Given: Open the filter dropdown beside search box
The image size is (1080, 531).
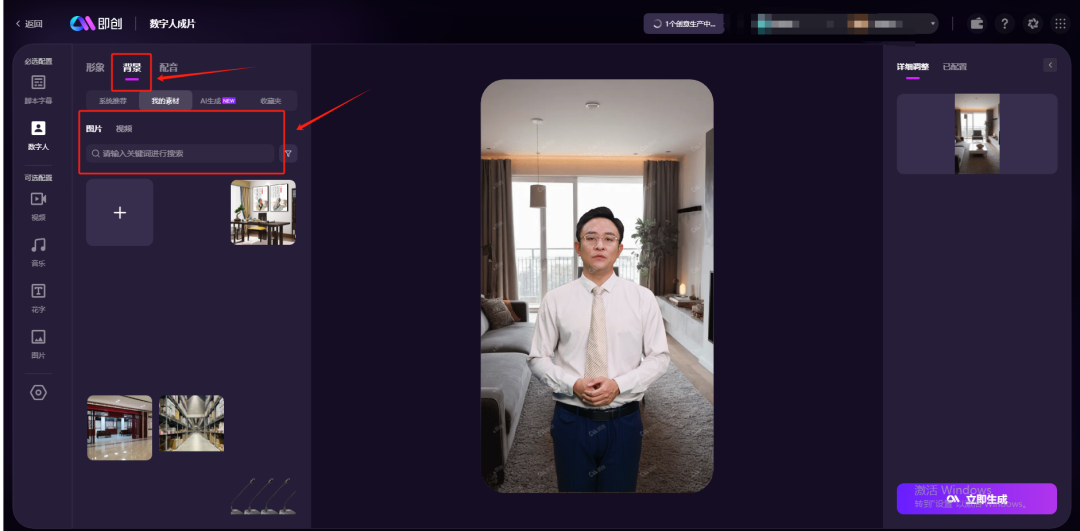Looking at the screenshot, I should click(x=288, y=154).
